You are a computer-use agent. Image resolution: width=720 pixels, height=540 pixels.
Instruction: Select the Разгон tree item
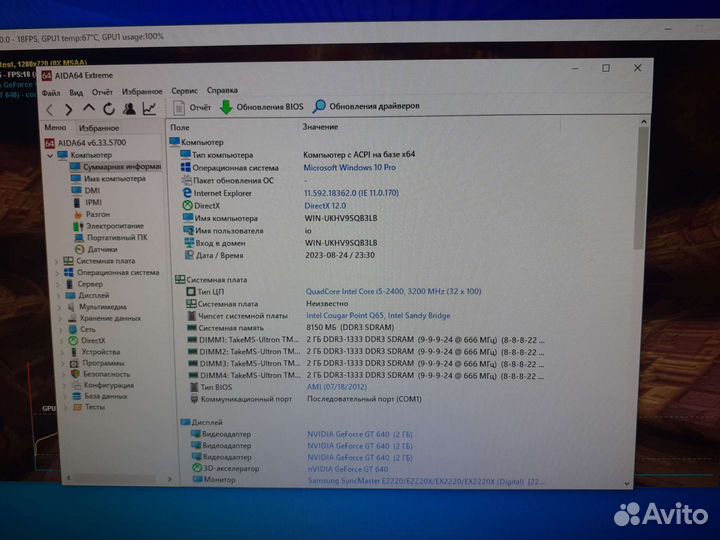92,214
